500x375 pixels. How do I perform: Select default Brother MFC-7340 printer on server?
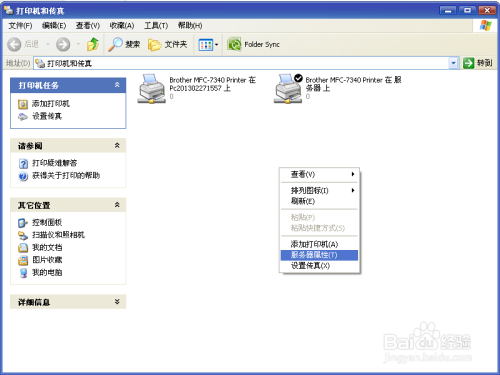tap(337, 88)
